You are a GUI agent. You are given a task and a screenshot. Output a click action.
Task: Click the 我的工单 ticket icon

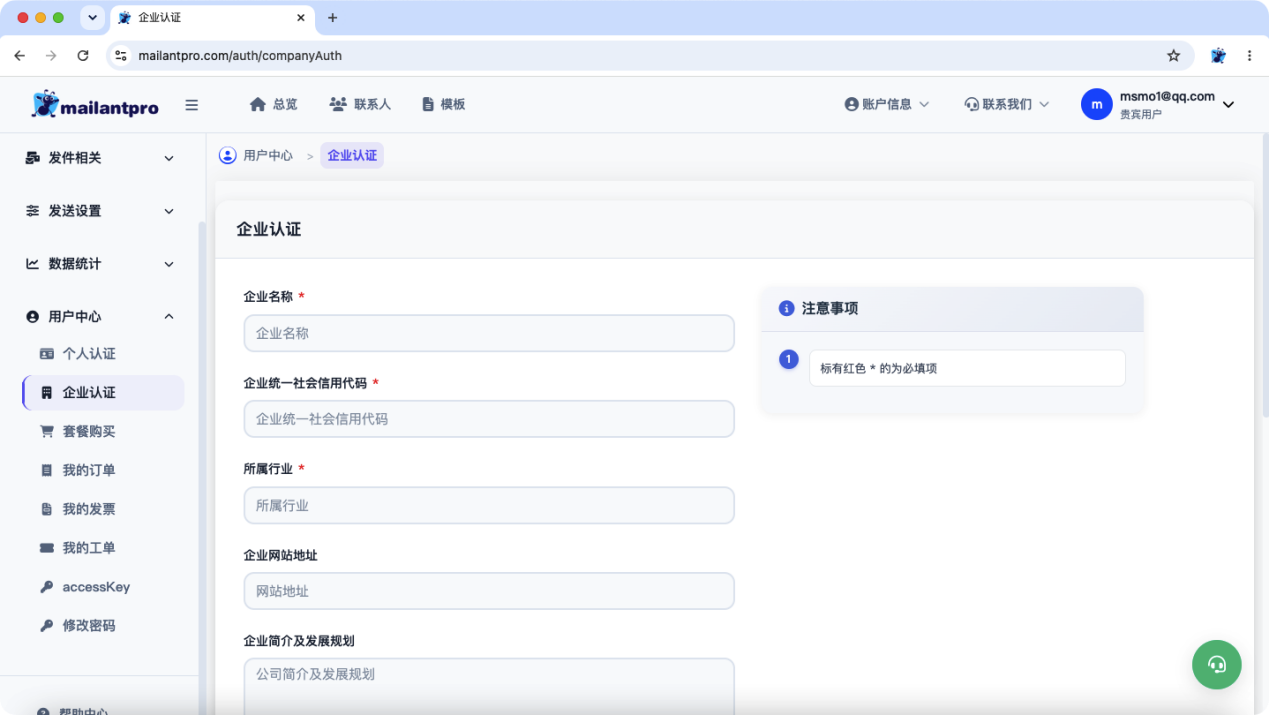(x=46, y=548)
